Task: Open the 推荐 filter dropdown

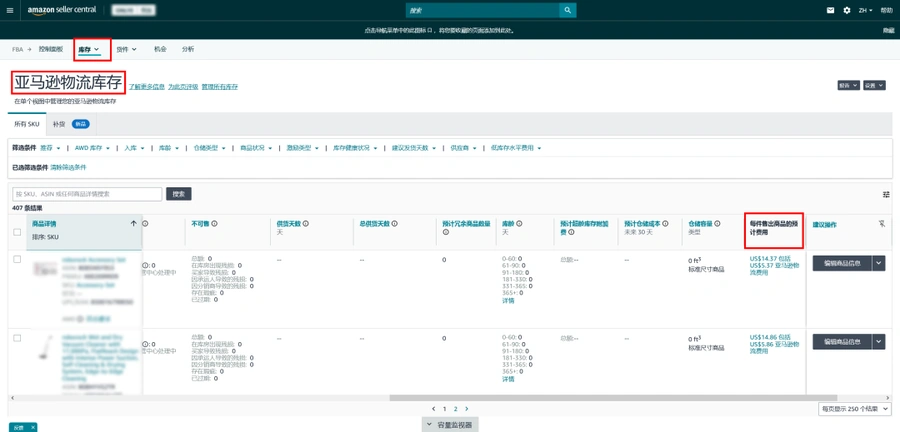Action: 50,148
